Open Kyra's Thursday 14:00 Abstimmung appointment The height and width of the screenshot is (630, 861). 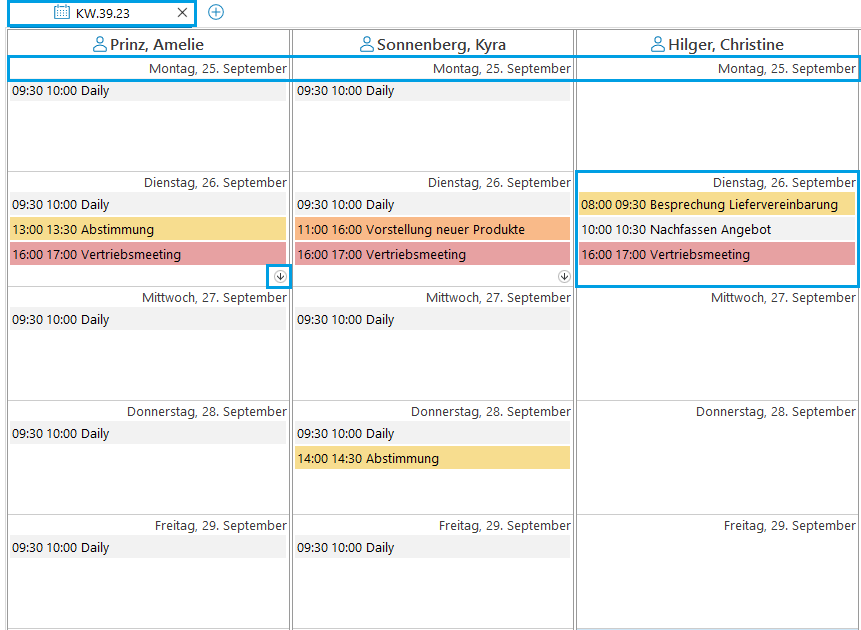[x=432, y=459]
